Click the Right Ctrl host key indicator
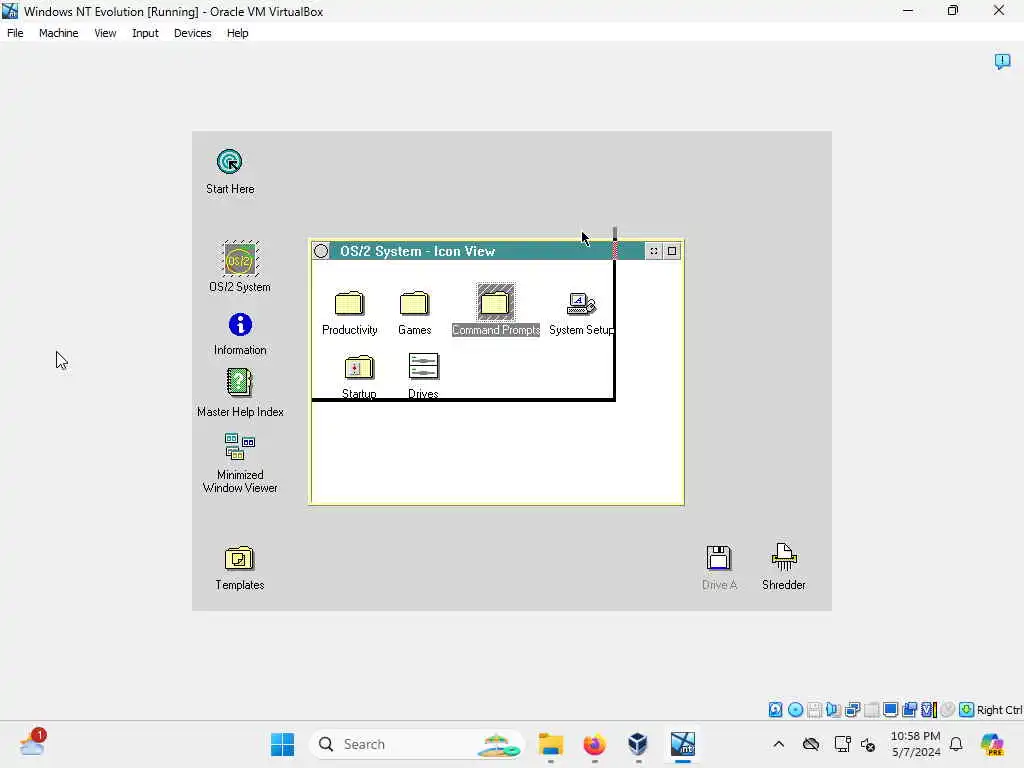The height and width of the screenshot is (768, 1024). [999, 710]
